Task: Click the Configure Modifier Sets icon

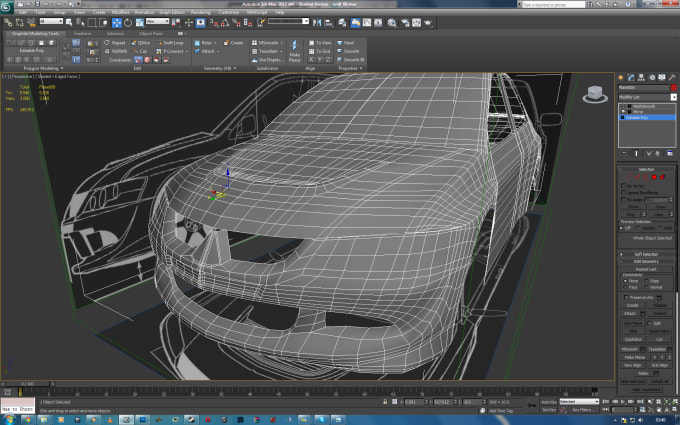Action: pyautogui.click(x=670, y=154)
